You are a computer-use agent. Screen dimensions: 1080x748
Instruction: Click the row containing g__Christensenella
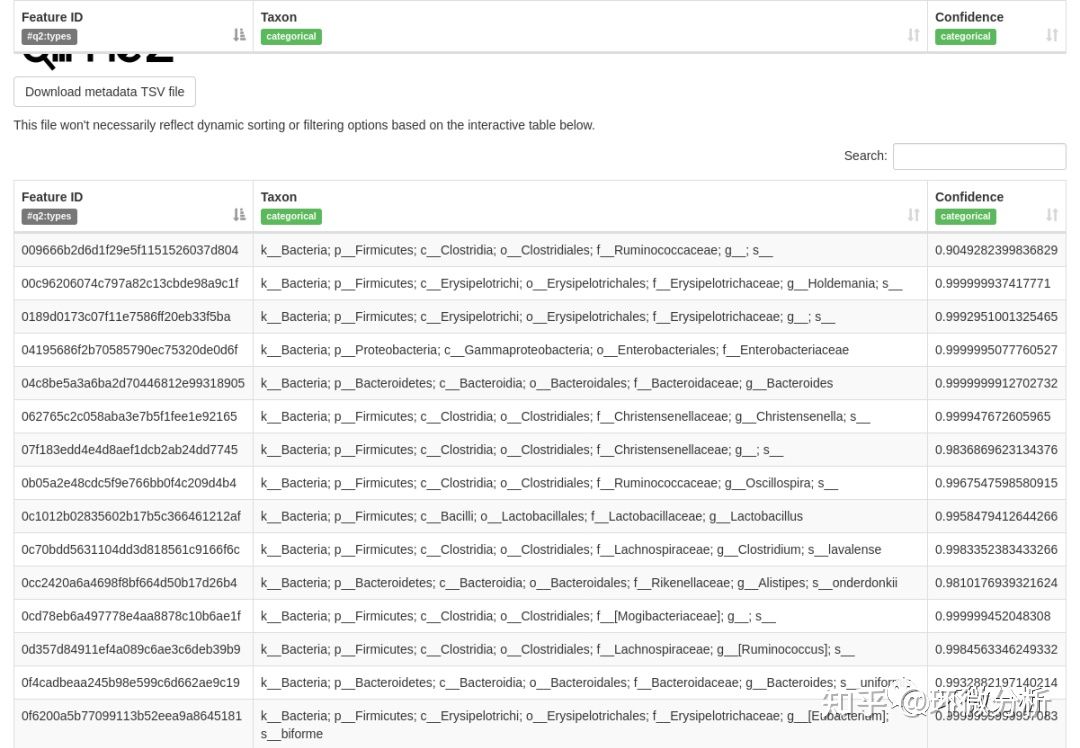[x=540, y=416]
